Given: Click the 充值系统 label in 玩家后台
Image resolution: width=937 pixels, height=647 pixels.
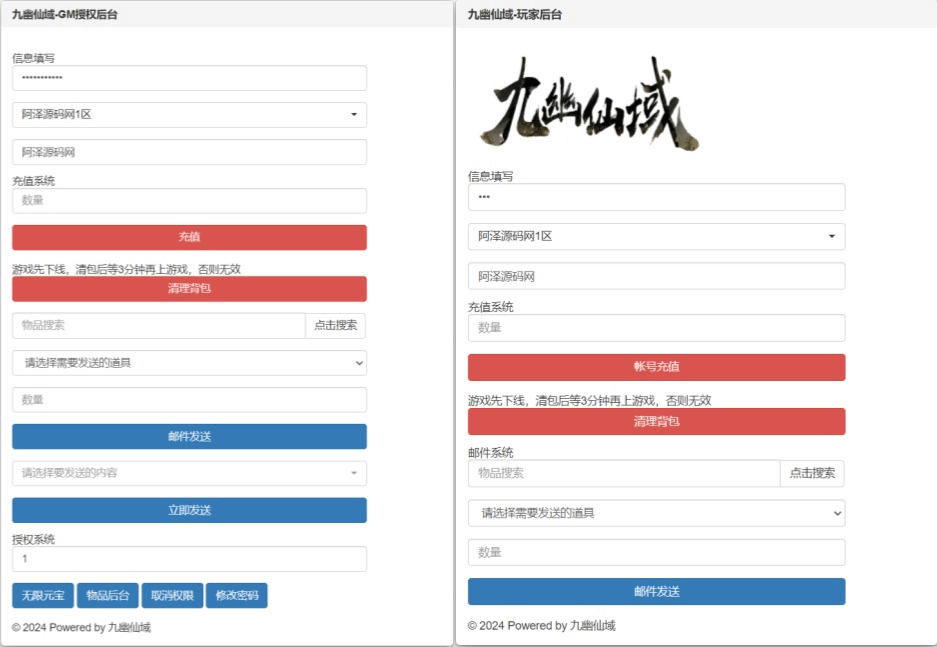Looking at the screenshot, I should (x=491, y=307).
